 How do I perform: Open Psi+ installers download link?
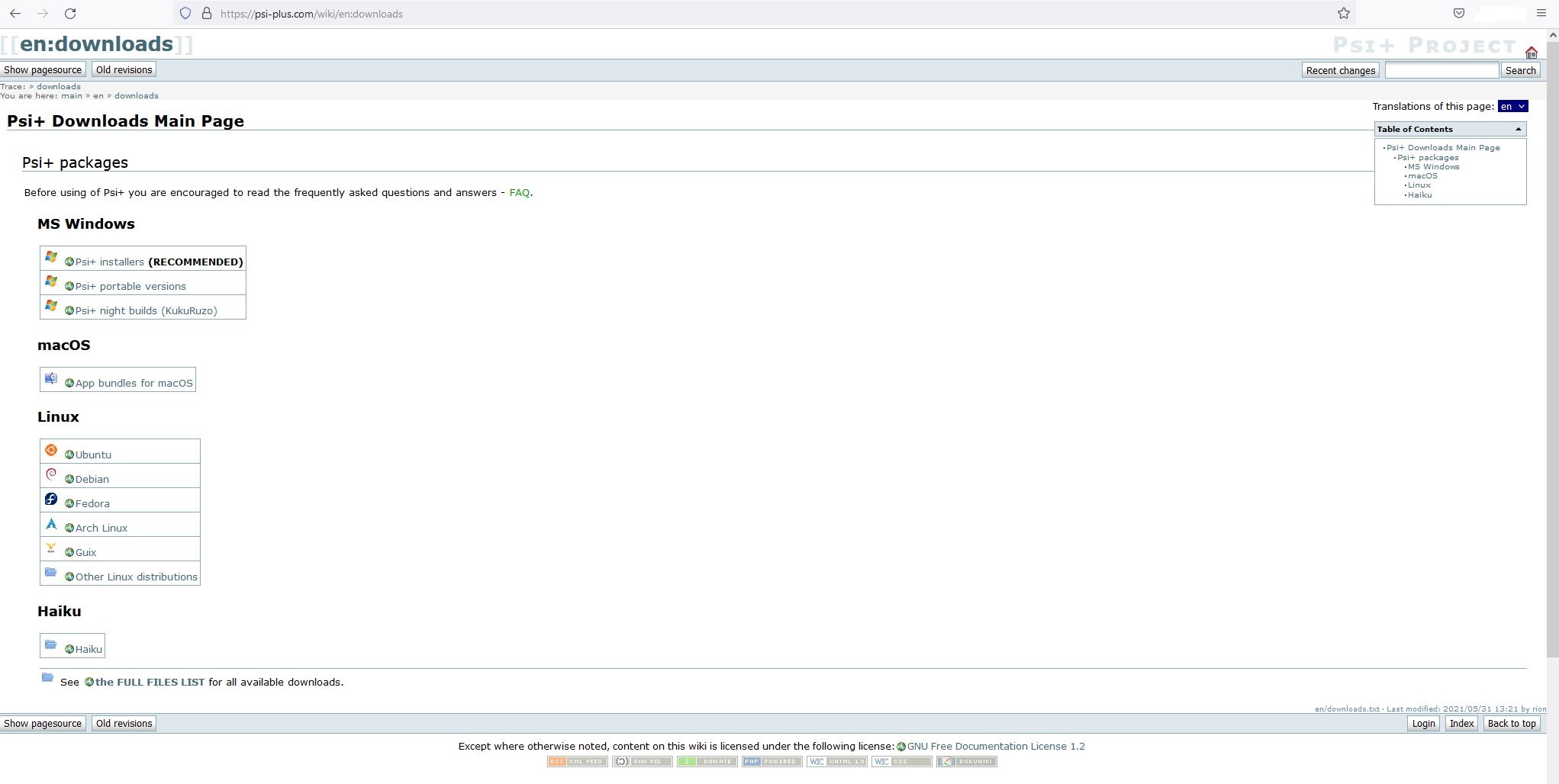109,262
